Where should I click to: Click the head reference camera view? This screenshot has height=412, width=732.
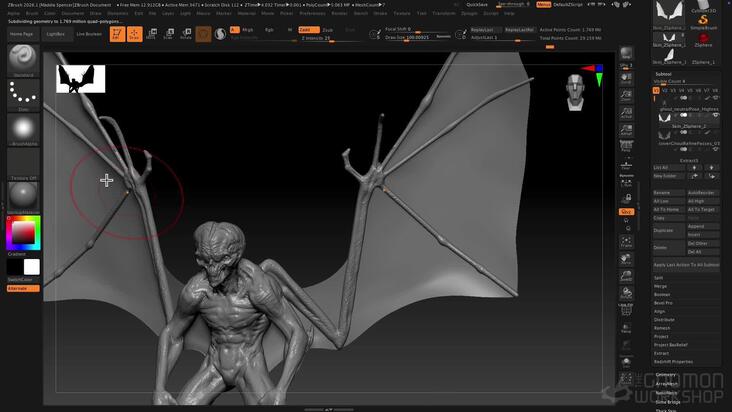click(575, 92)
